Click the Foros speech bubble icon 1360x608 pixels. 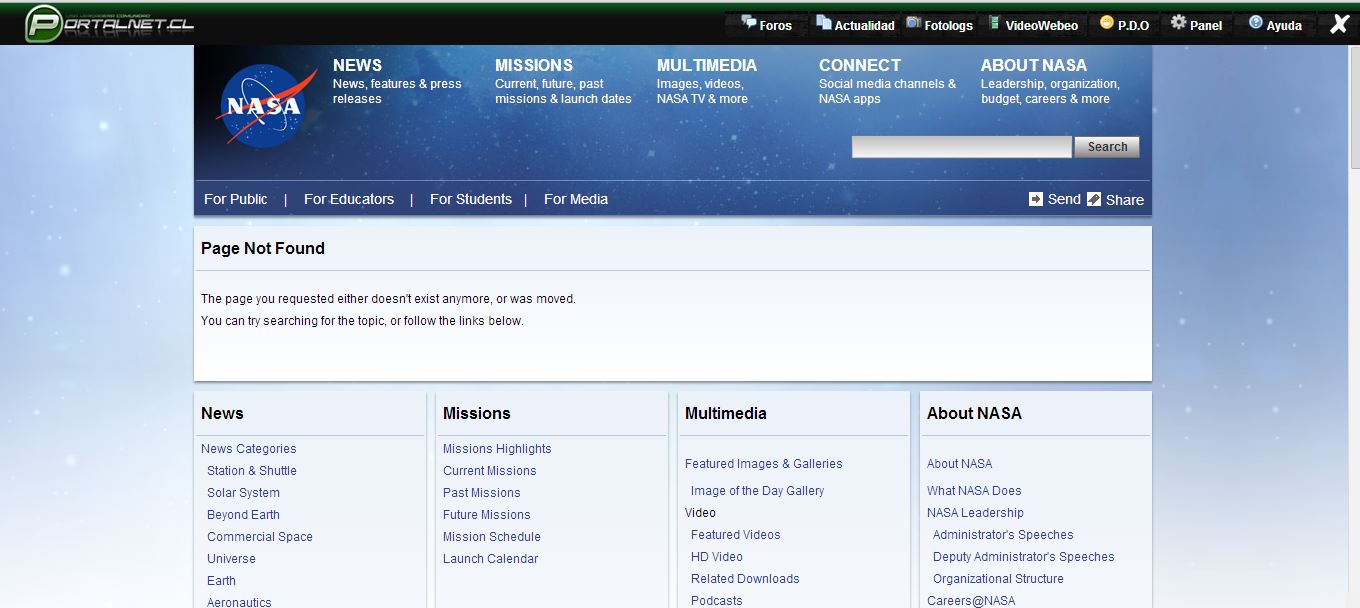click(x=748, y=22)
